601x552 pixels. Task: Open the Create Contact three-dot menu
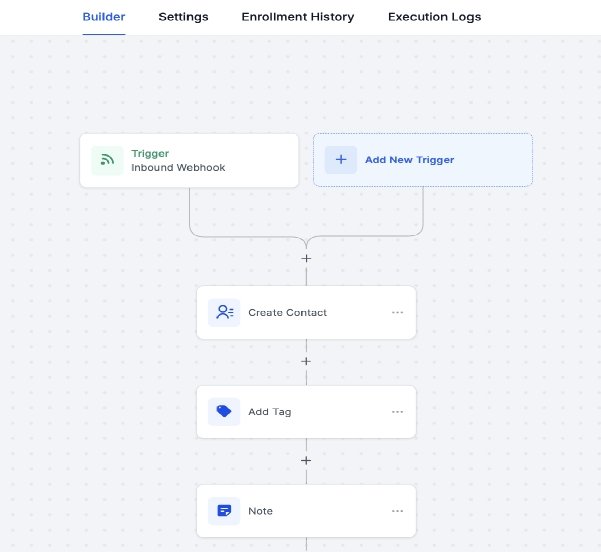[397, 313]
